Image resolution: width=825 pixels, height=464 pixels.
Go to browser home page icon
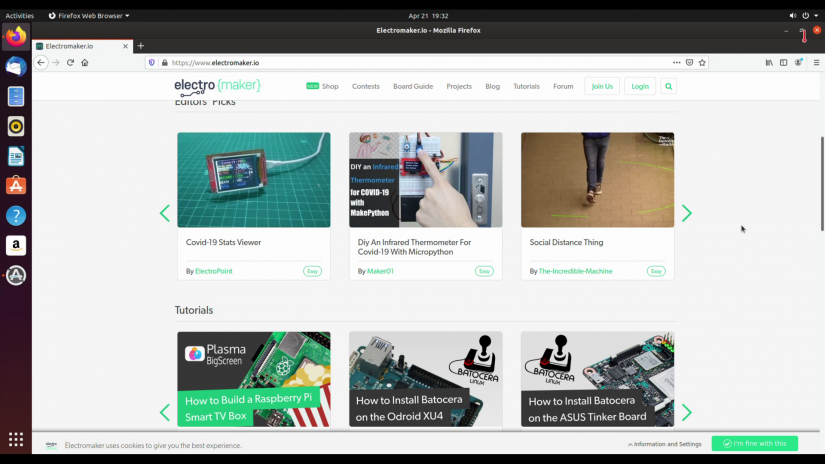(85, 62)
